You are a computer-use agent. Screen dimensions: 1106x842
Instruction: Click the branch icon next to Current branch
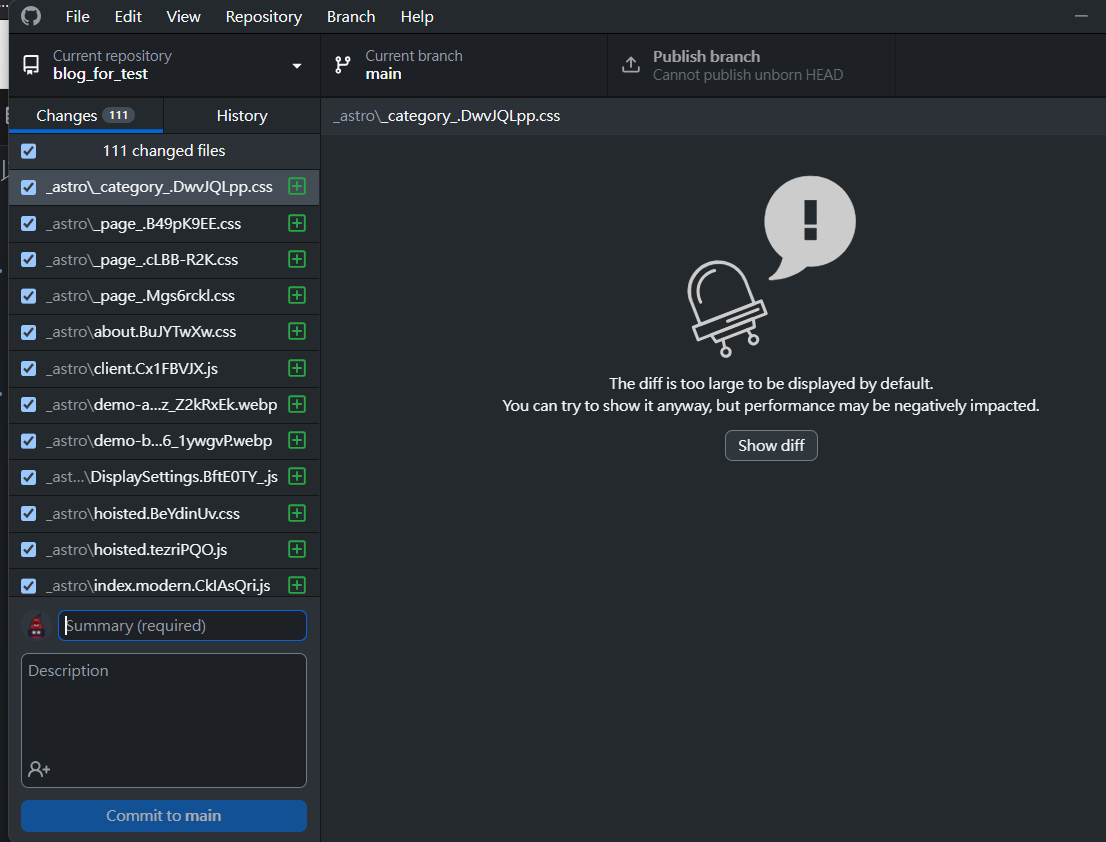343,65
